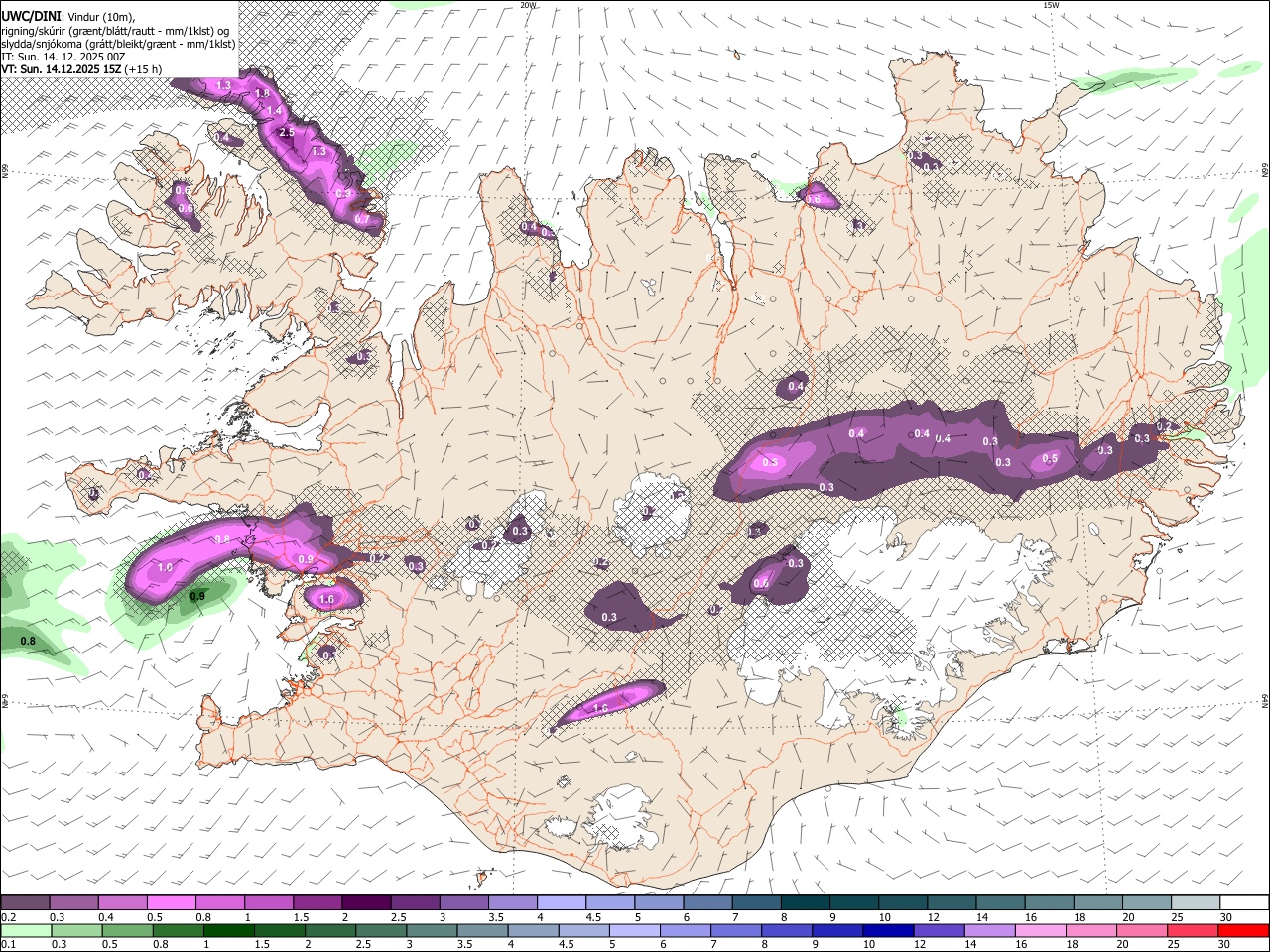
Task: Click dark teal snow swatch between 8 and 9
Action: [x=805, y=902]
